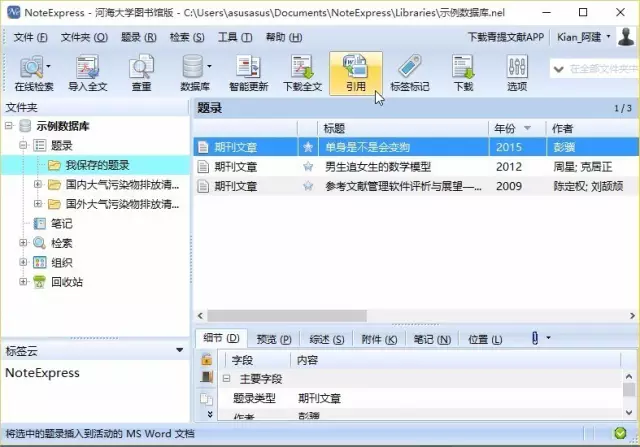The height and width of the screenshot is (447, 640).
Task: Click the copy icon in details panel
Action: (x=207, y=398)
